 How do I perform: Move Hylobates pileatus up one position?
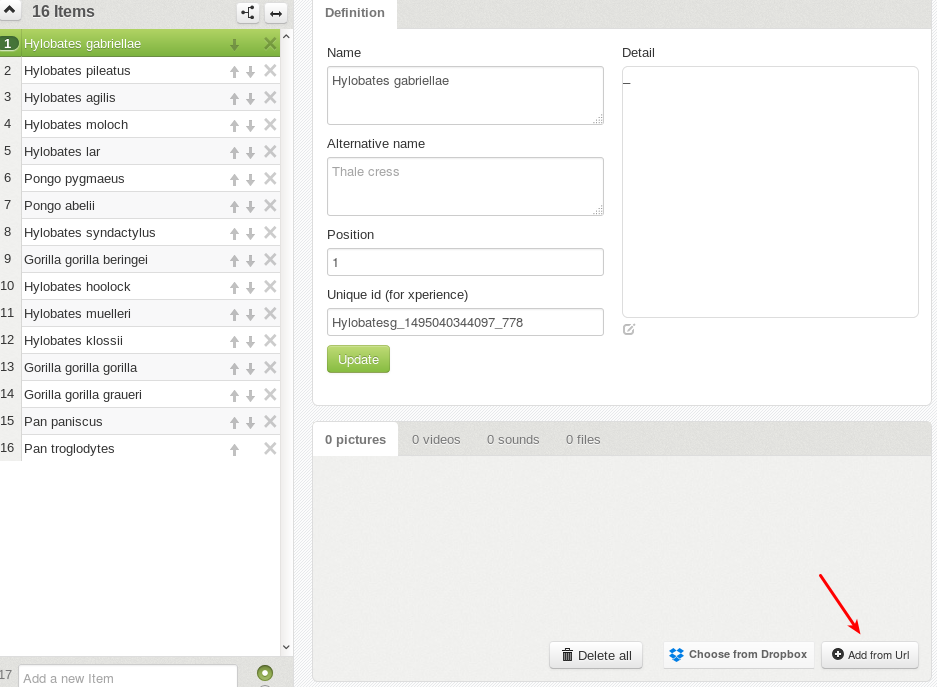pos(234,72)
